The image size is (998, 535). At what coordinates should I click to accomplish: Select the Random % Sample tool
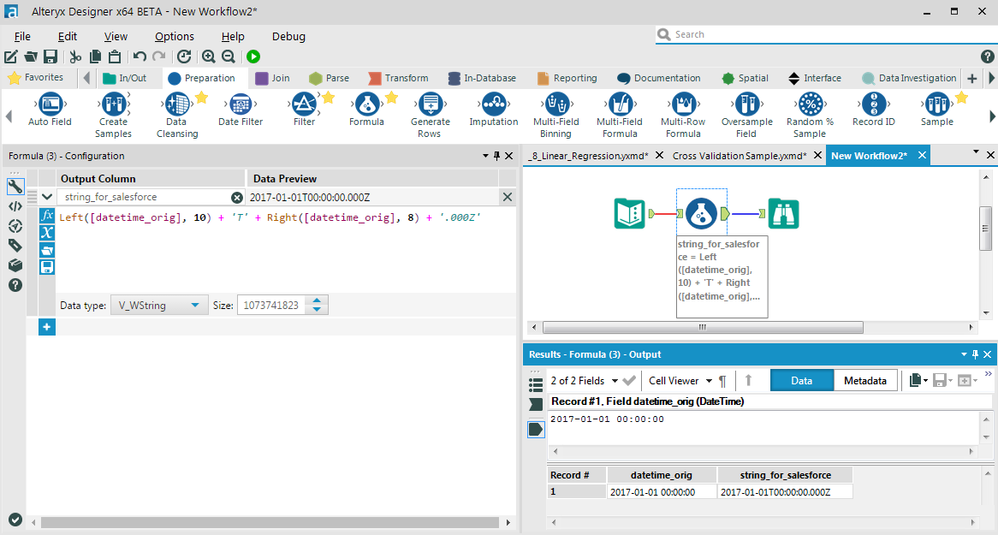pos(810,115)
